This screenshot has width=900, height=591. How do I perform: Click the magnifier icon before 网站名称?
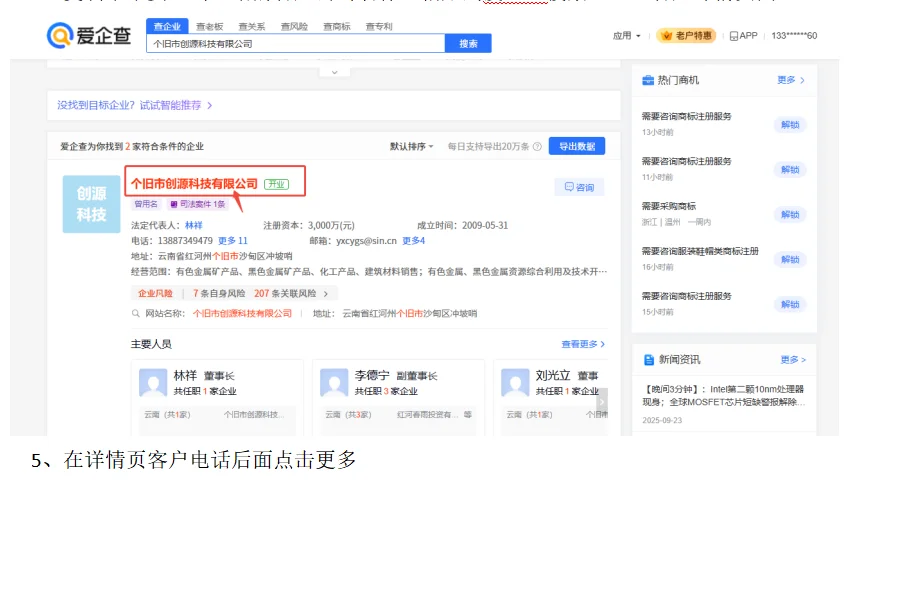[135, 314]
